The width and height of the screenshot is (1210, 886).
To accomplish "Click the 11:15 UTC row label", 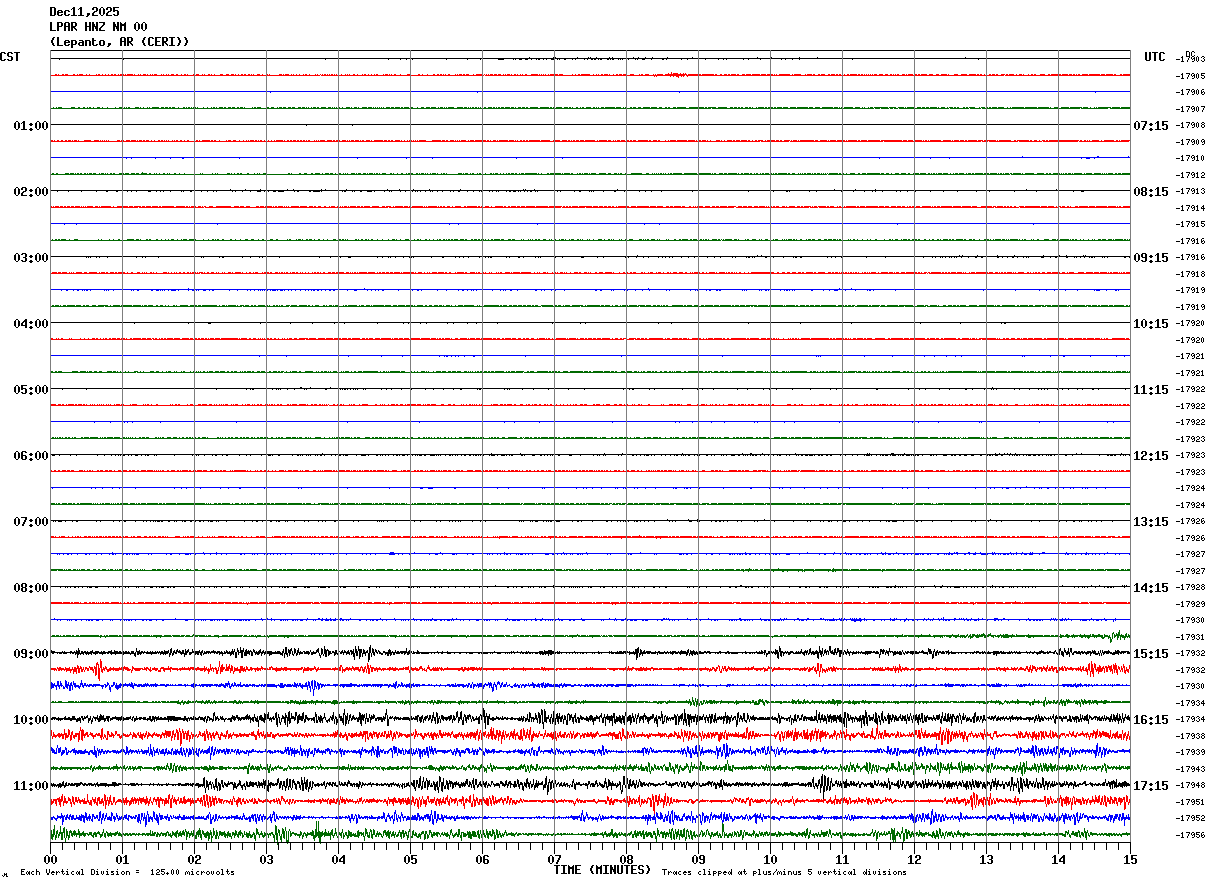I will point(1151,390).
